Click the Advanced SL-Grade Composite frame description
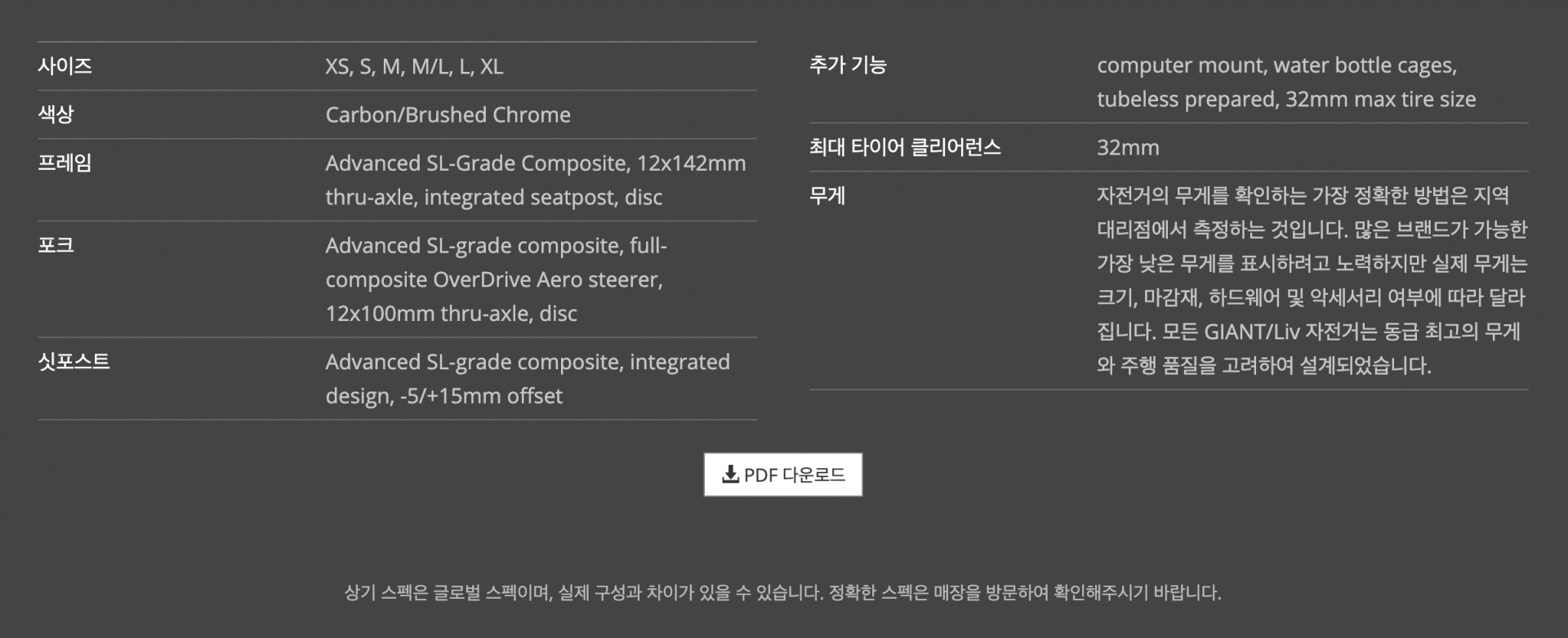 click(x=535, y=180)
